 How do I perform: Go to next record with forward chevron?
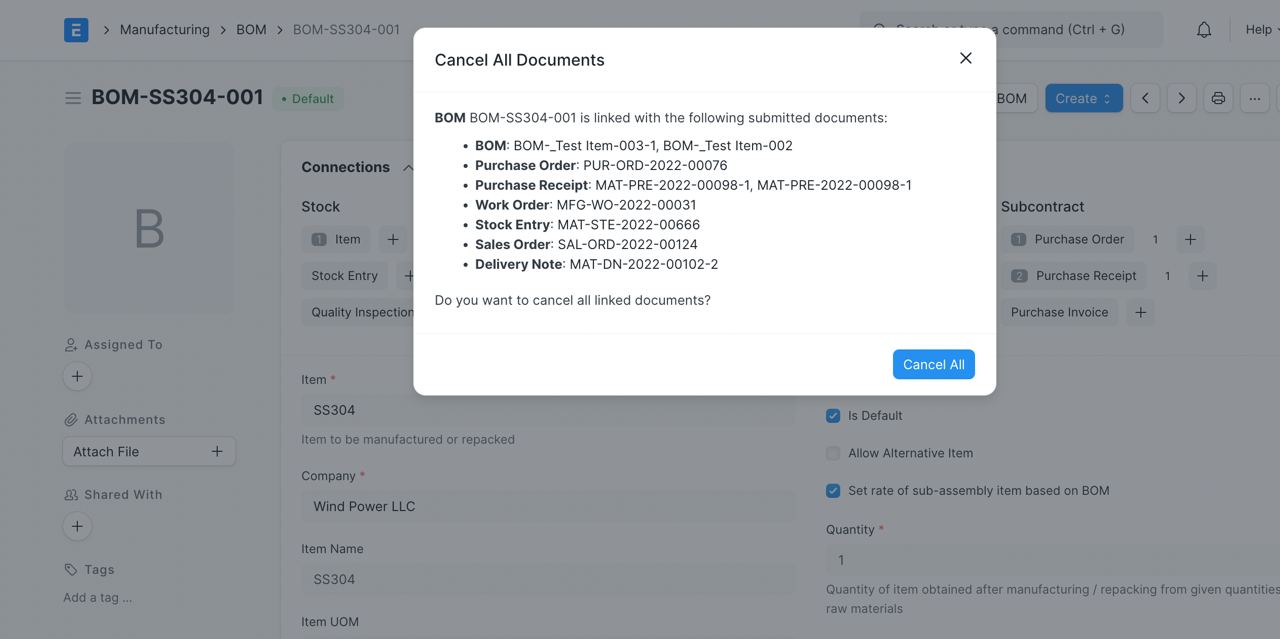(x=1181, y=98)
